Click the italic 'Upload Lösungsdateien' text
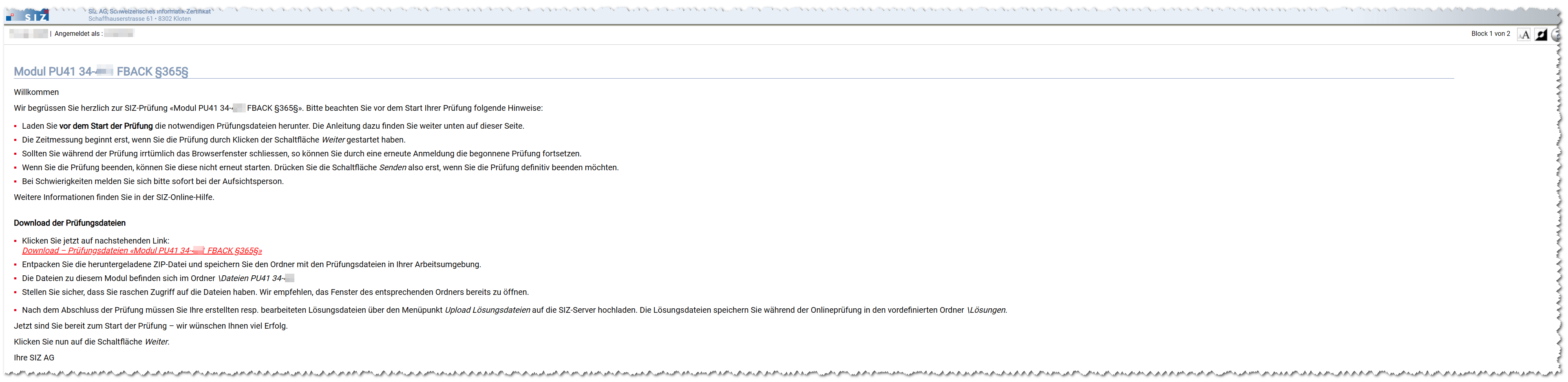This screenshot has width=1568, height=382. coord(487,310)
